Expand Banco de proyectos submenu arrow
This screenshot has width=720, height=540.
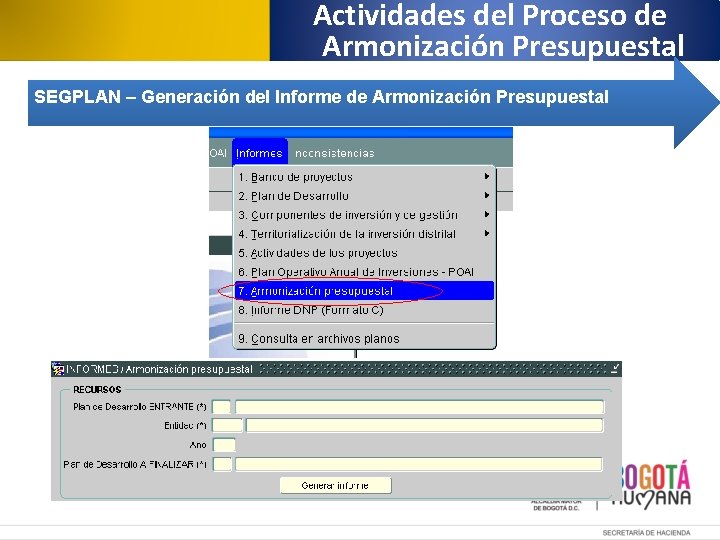487,176
